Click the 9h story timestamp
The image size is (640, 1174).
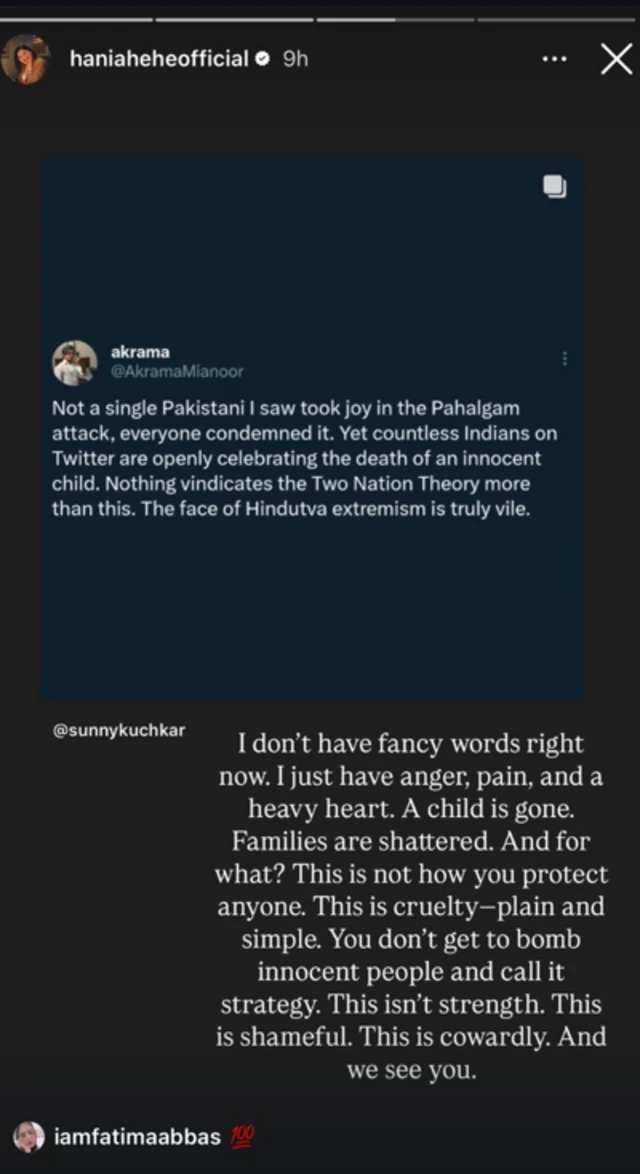(x=295, y=59)
